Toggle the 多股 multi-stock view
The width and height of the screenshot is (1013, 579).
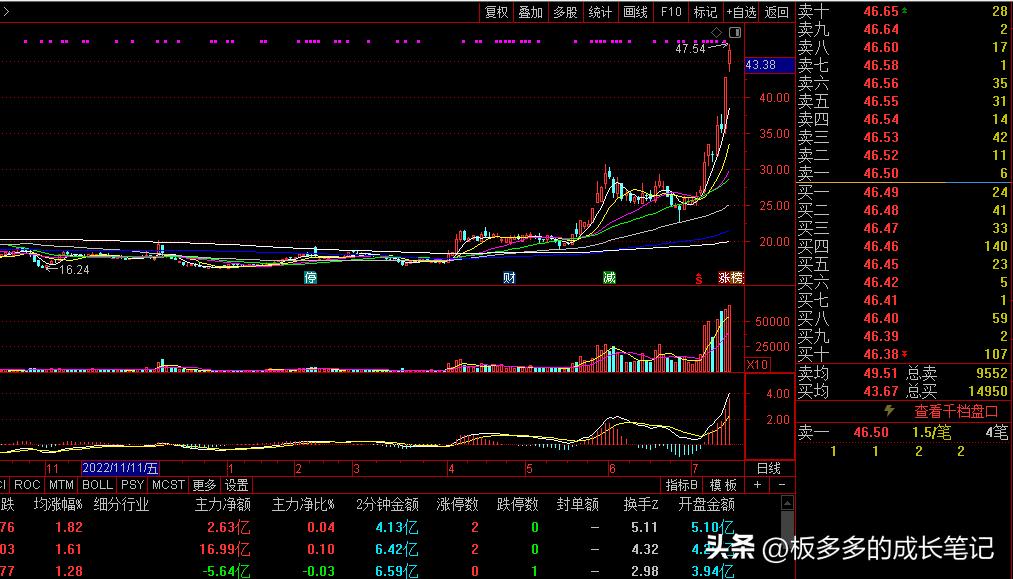tap(565, 12)
